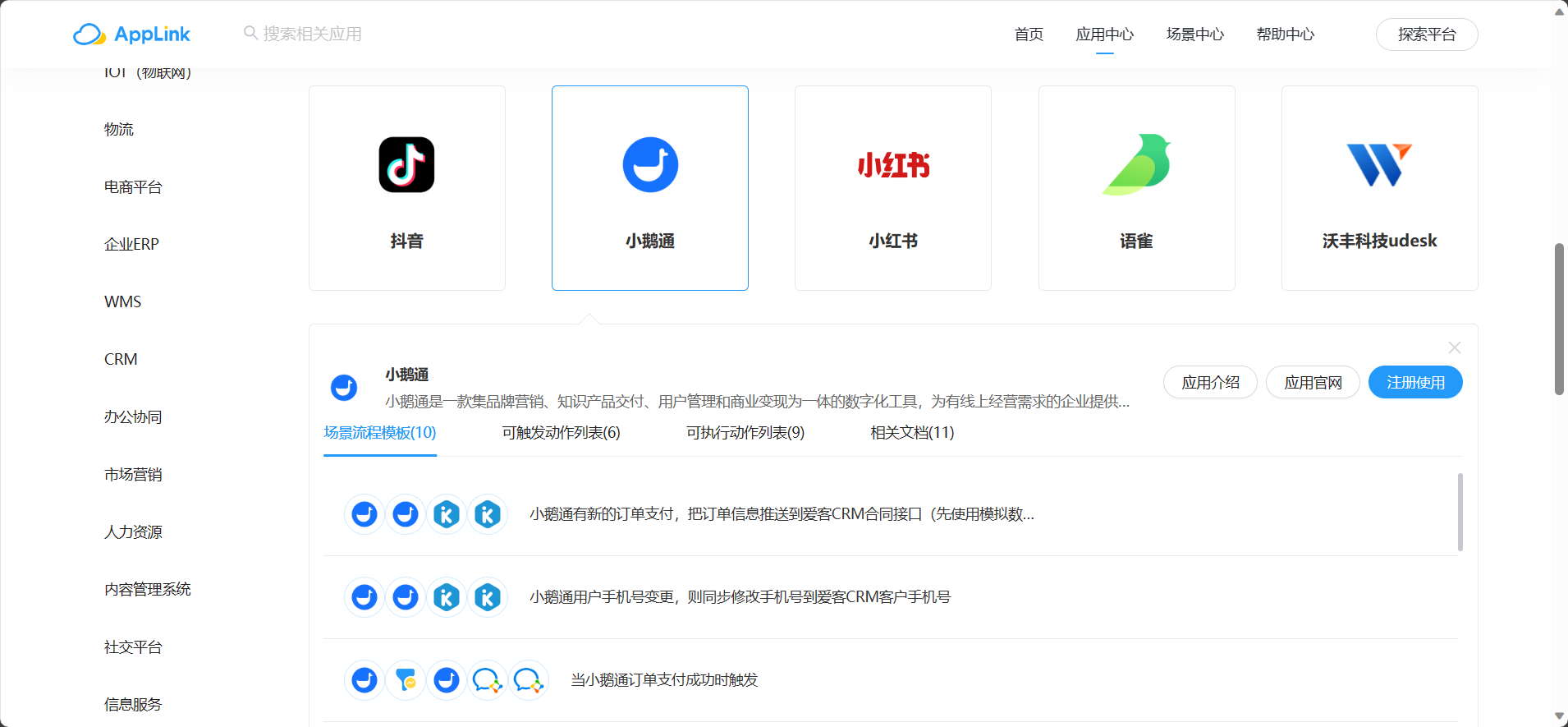This screenshot has height=727, width=1568.
Task: Open 帮助中心 in top navigation
Action: point(1286,35)
